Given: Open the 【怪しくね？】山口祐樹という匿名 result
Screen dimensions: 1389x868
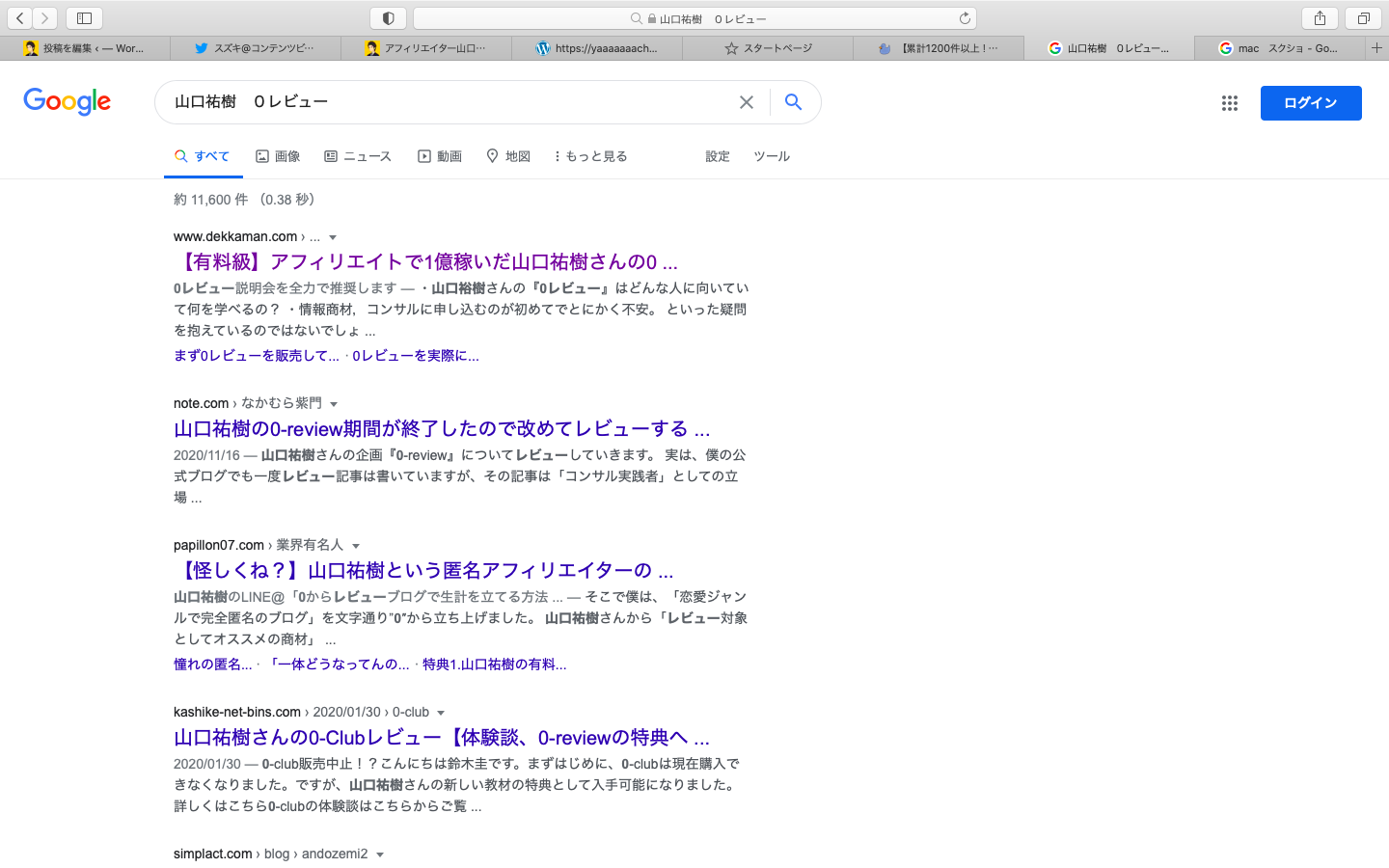Looking at the screenshot, I should click(x=423, y=570).
